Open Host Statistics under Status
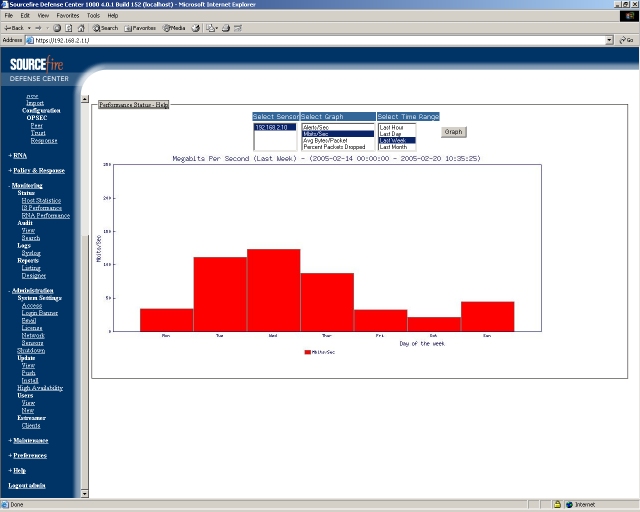The width and height of the screenshot is (640, 512). [x=41, y=200]
